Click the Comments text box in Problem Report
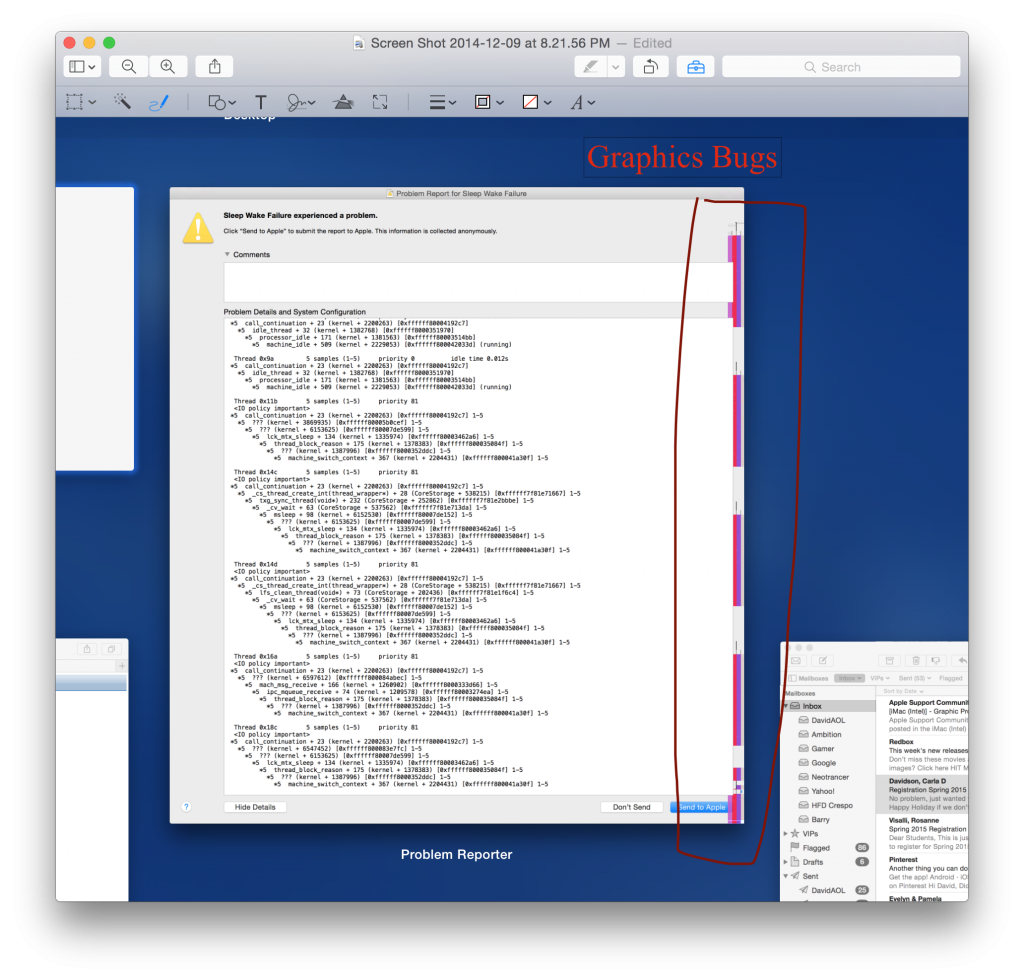Image resolution: width=1024 pixels, height=980 pixels. coord(477,282)
